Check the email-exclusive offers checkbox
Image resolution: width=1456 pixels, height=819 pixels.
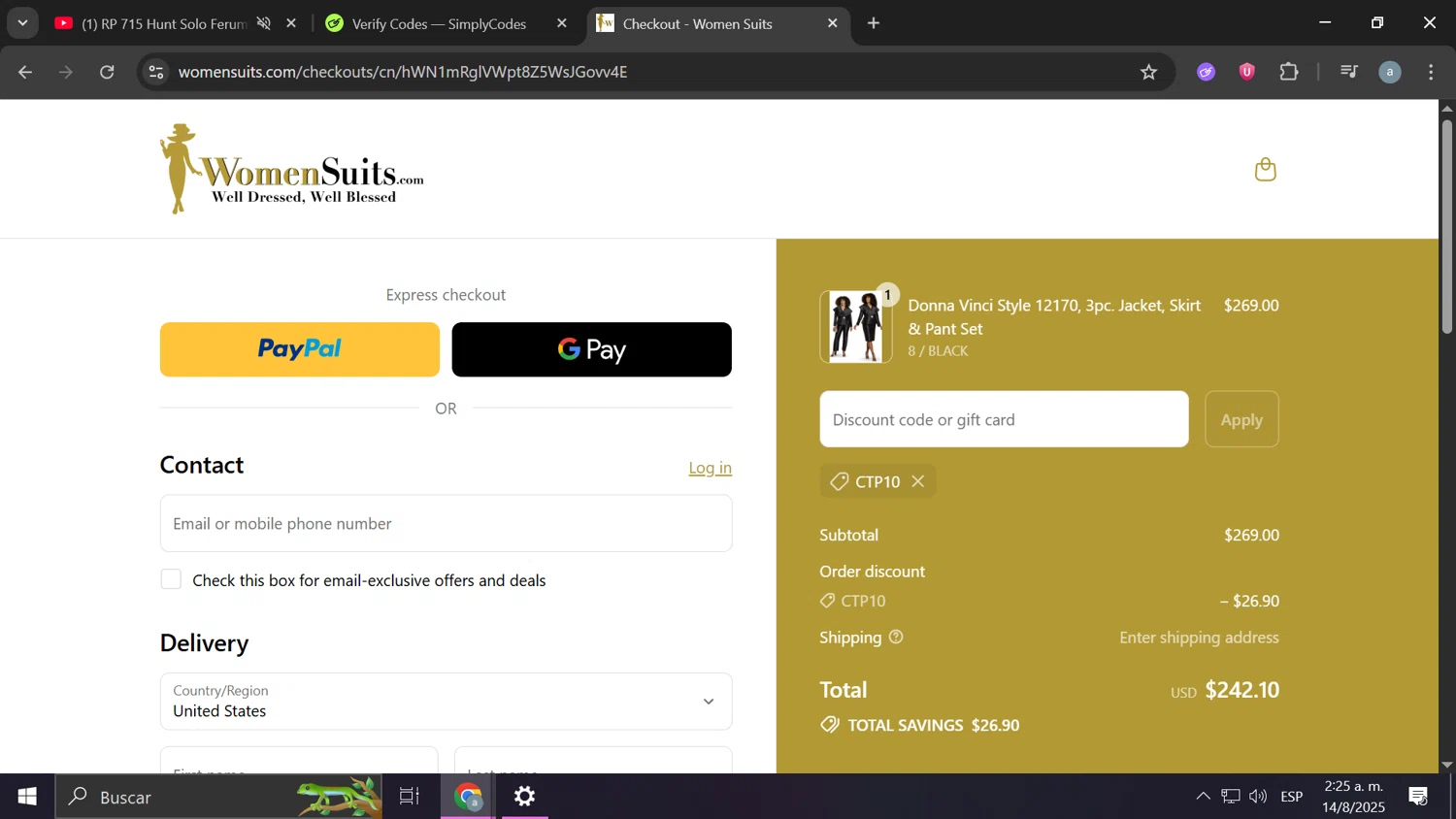coord(171,579)
